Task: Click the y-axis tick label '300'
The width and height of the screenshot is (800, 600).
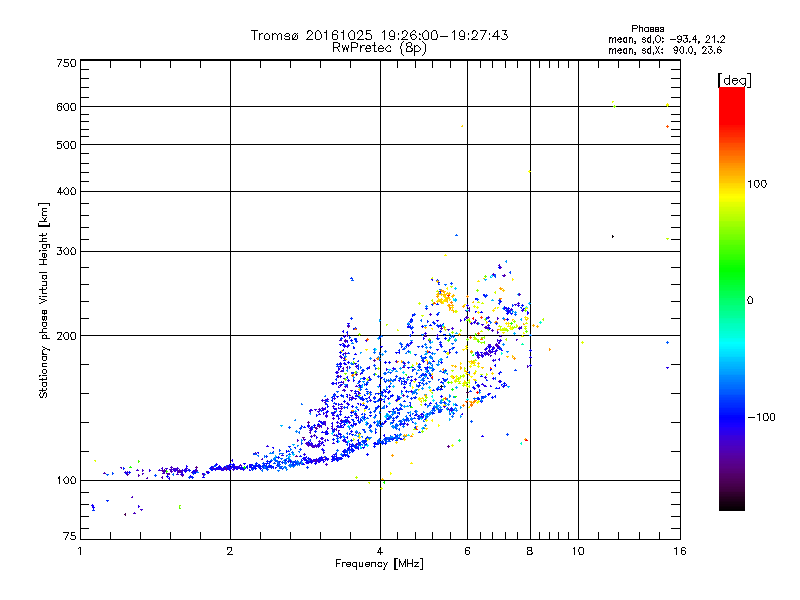Action: [66, 252]
